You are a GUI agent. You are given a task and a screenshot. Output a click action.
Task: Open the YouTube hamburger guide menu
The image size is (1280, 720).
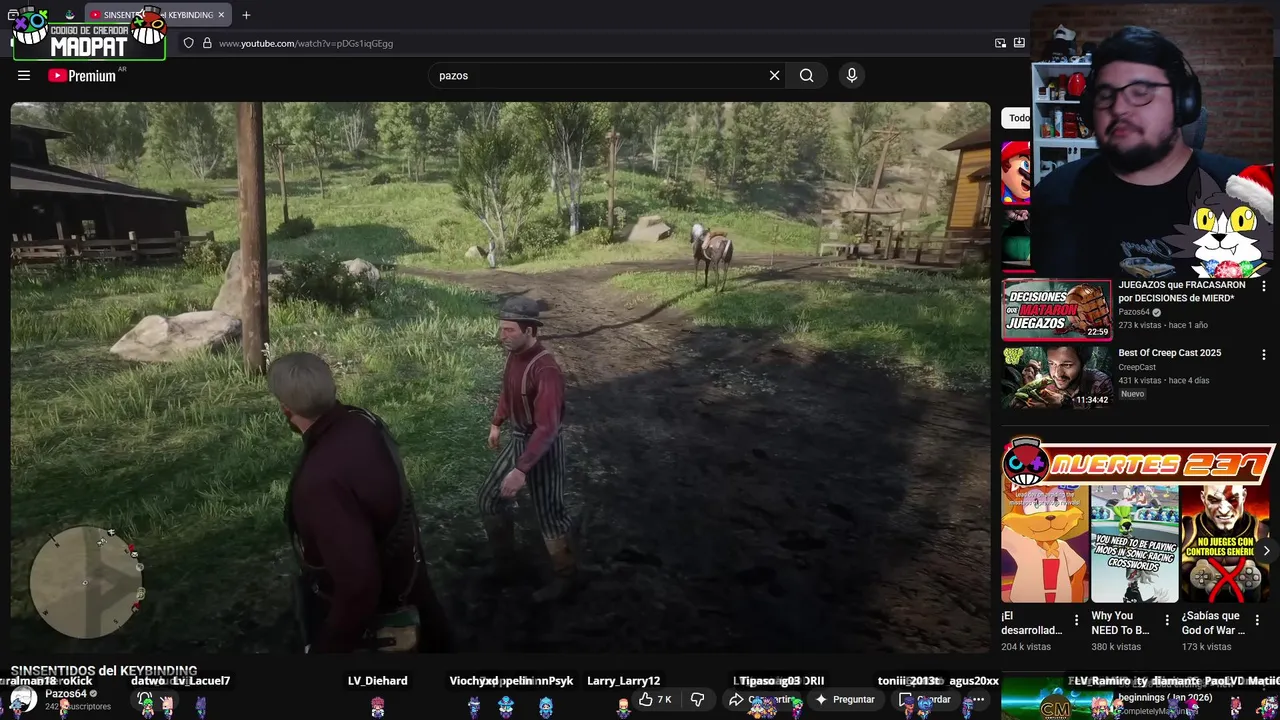(x=24, y=75)
